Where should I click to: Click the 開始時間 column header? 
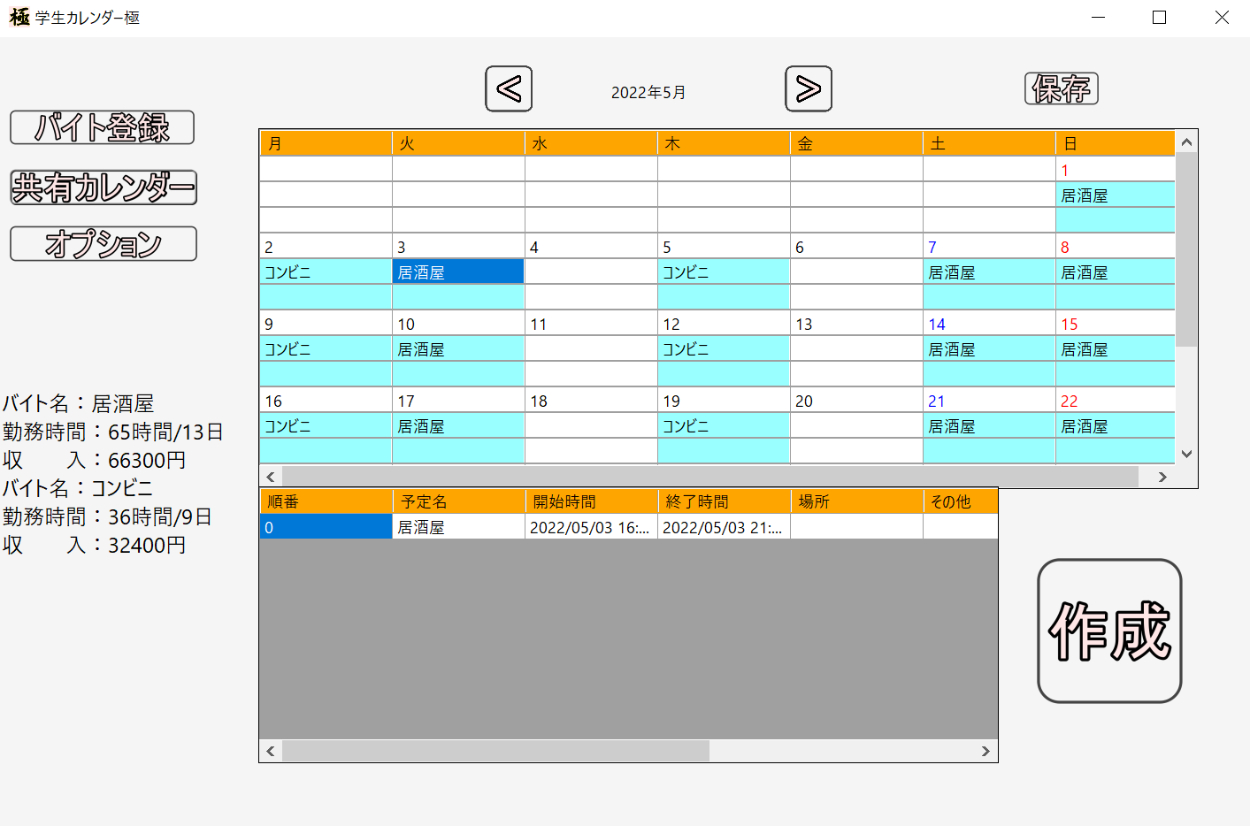coord(590,502)
